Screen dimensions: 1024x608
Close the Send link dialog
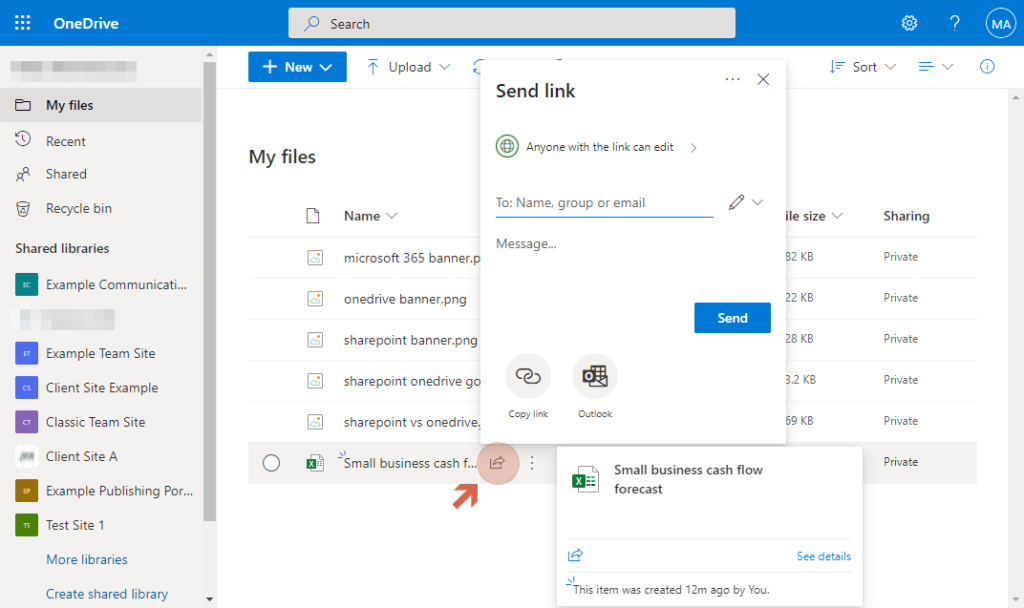point(763,79)
